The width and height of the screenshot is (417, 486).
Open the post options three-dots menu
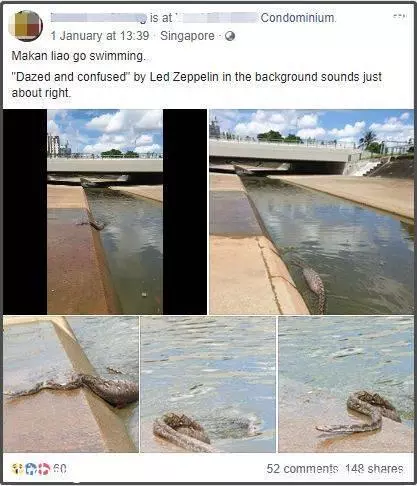click(400, 16)
